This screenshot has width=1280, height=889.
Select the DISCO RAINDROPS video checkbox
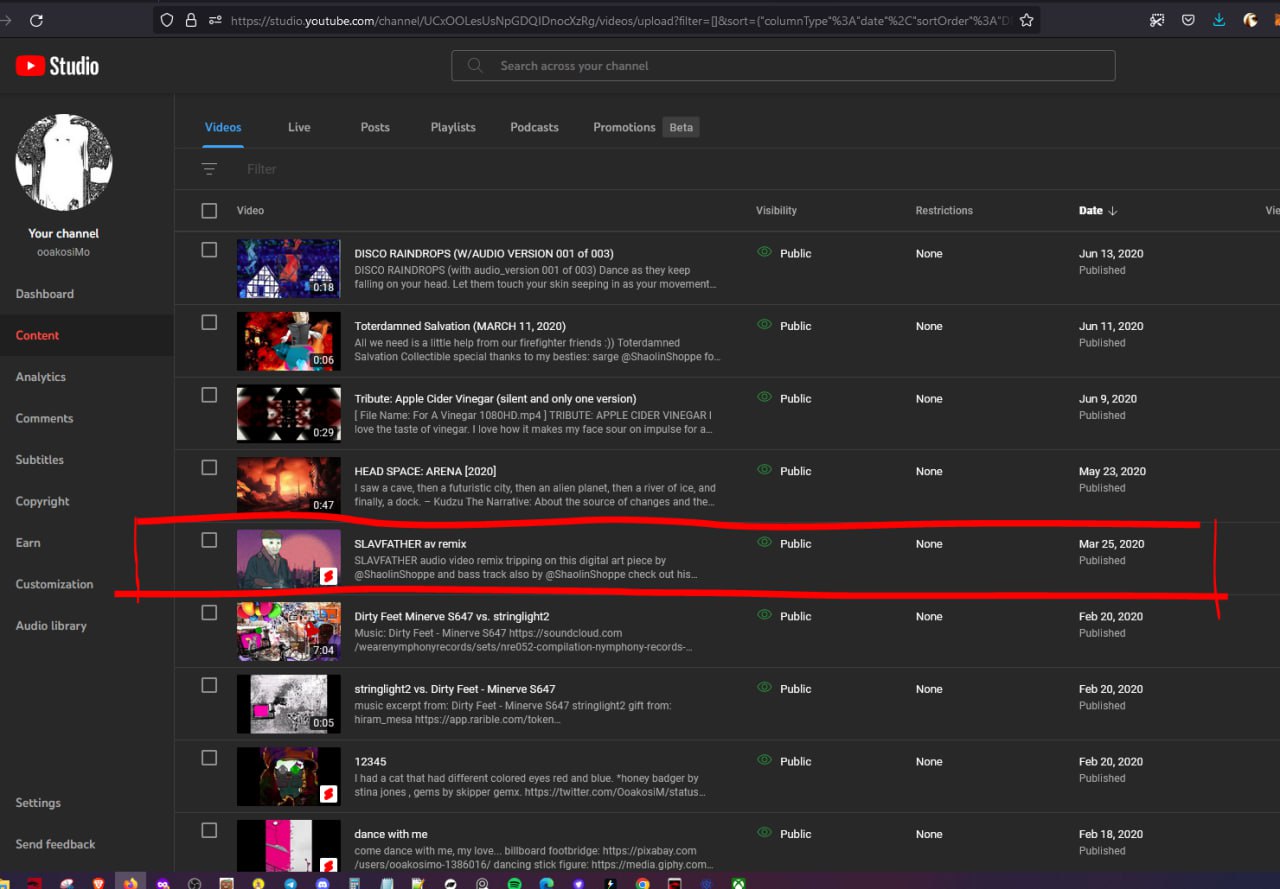point(209,250)
